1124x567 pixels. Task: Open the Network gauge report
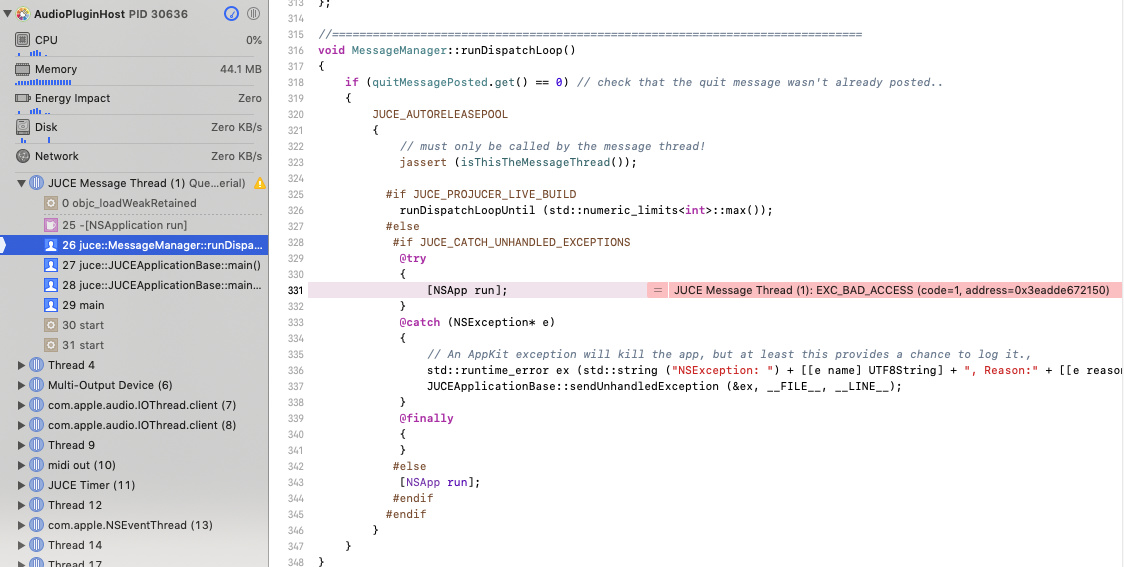138,156
